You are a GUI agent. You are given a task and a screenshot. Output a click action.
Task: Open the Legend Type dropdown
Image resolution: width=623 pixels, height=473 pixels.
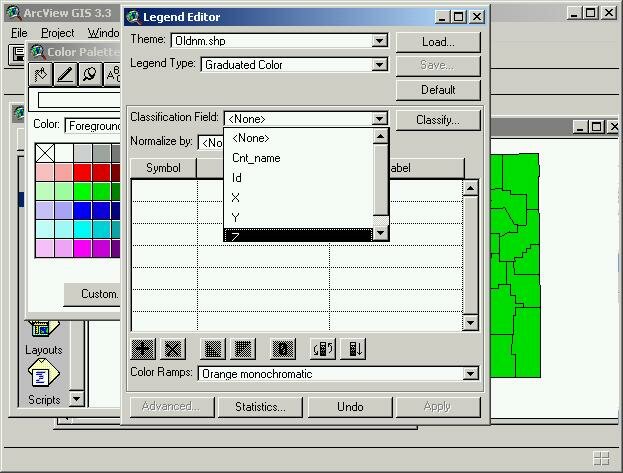(379, 64)
